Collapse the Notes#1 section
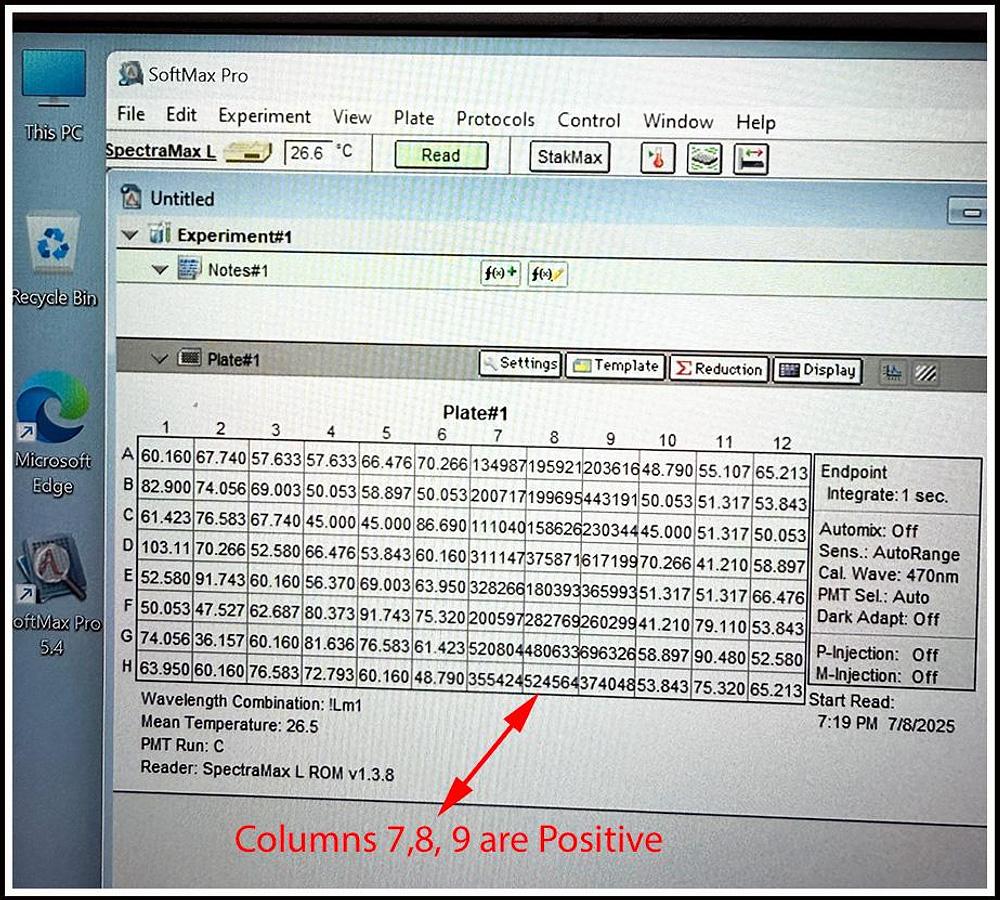Screen dimensions: 1000x900 click(159, 270)
